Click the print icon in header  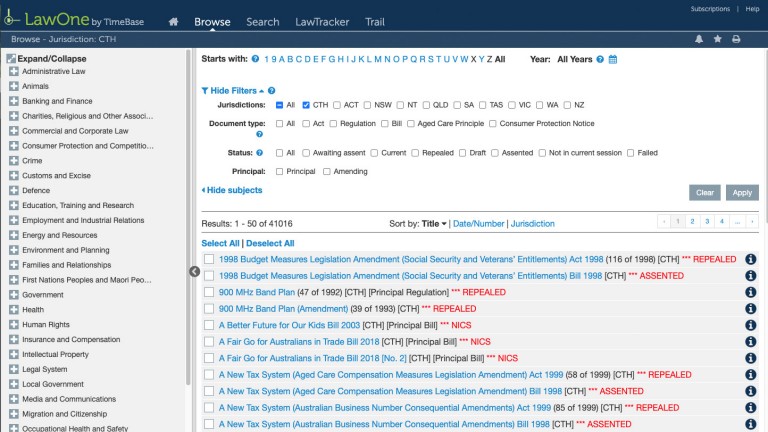pos(736,39)
